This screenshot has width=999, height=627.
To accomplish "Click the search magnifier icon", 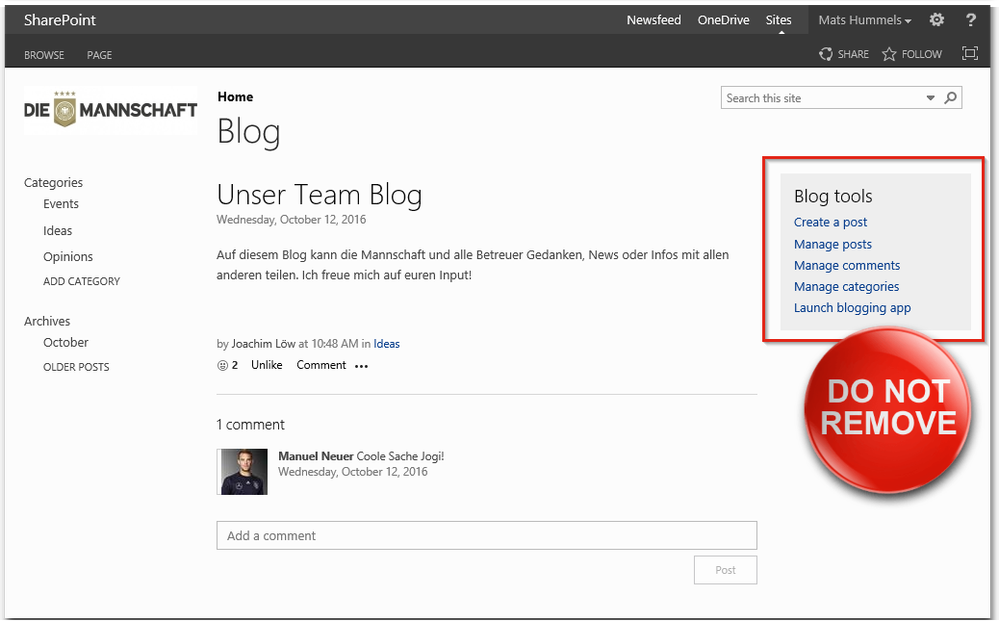I will [x=951, y=98].
